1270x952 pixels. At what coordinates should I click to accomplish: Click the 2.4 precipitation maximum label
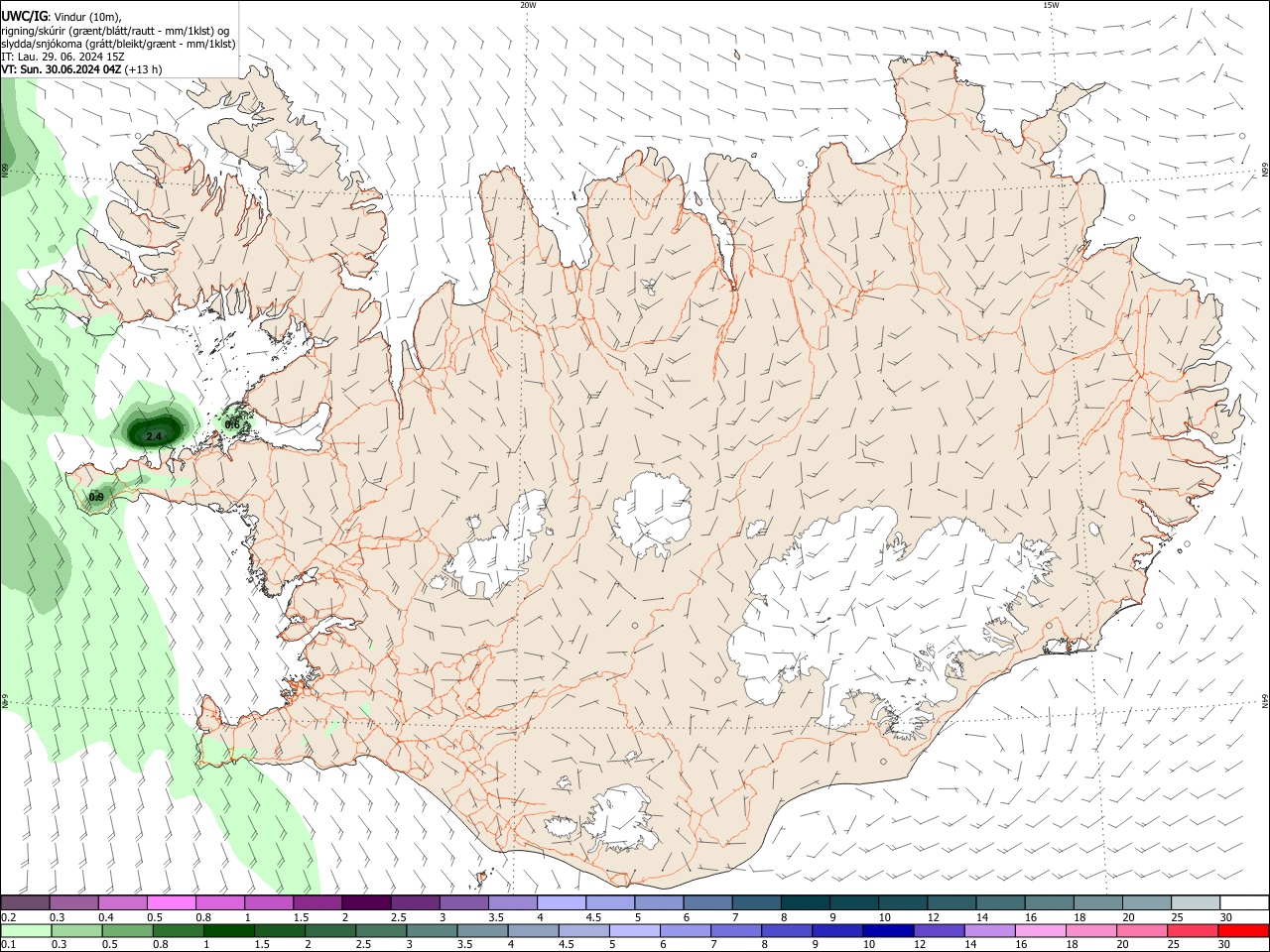[154, 436]
